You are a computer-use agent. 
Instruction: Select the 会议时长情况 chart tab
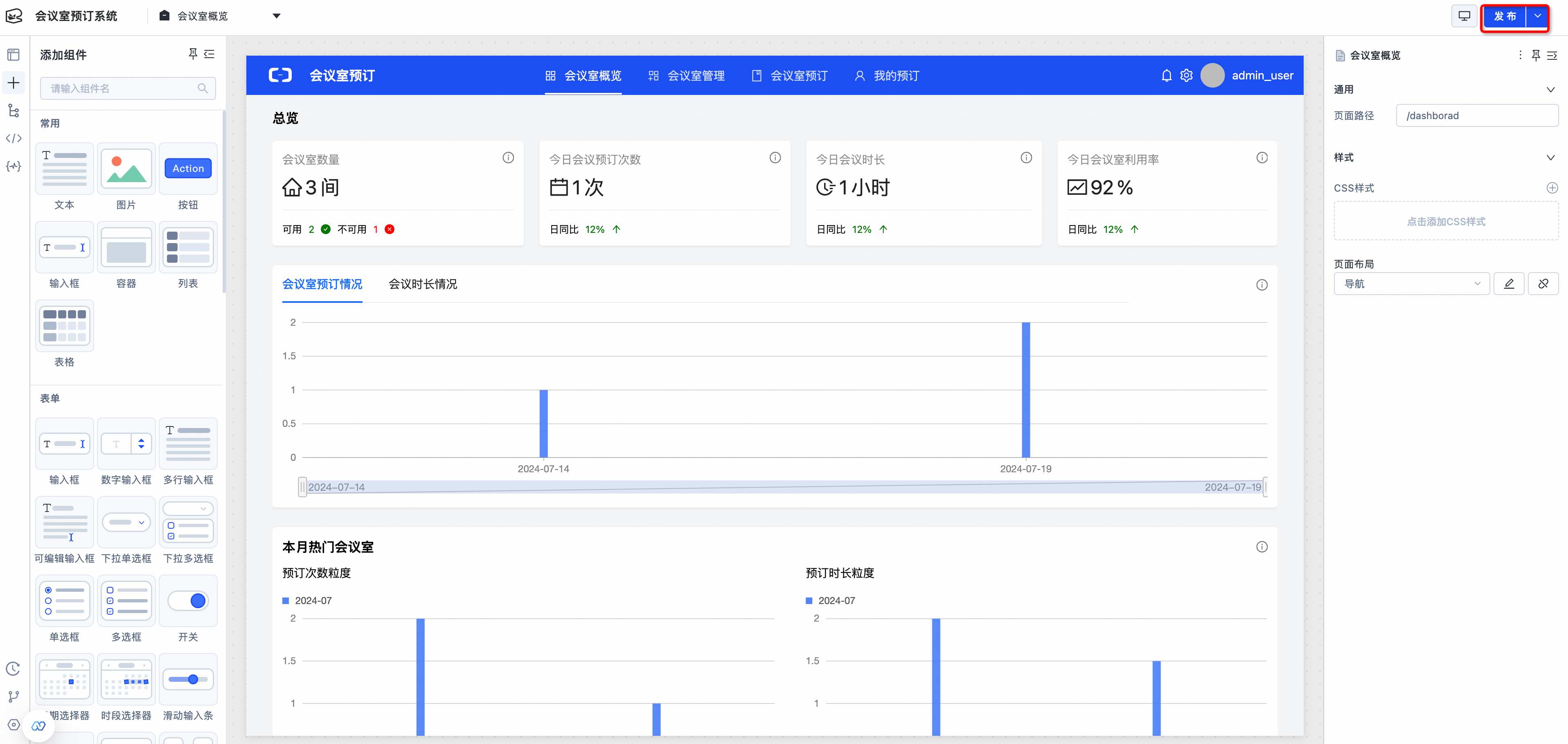tap(423, 284)
